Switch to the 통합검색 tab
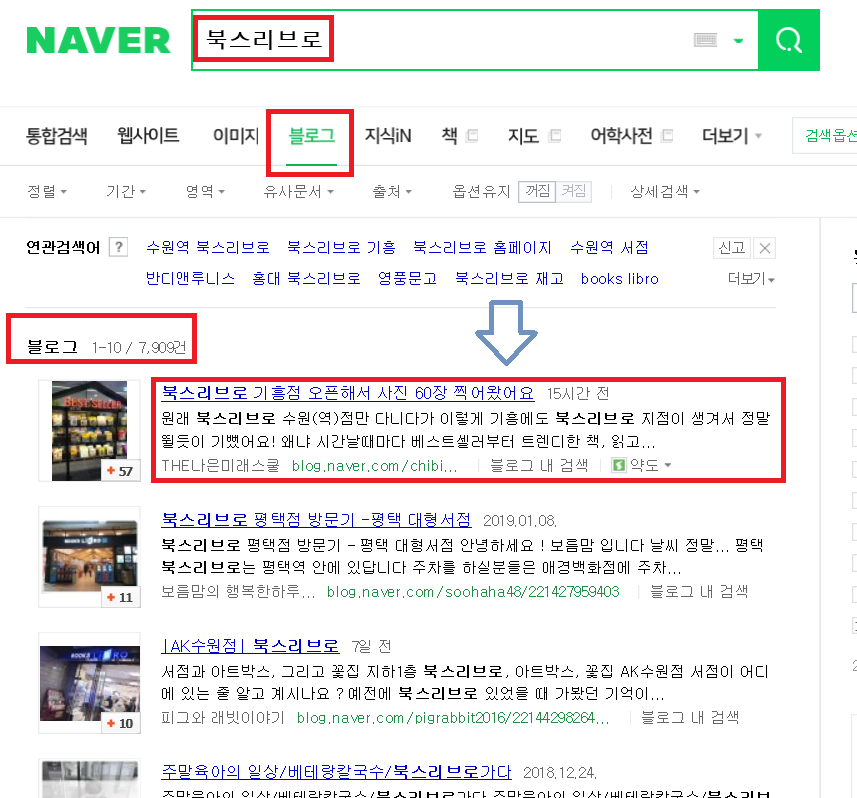 pyautogui.click(x=57, y=136)
